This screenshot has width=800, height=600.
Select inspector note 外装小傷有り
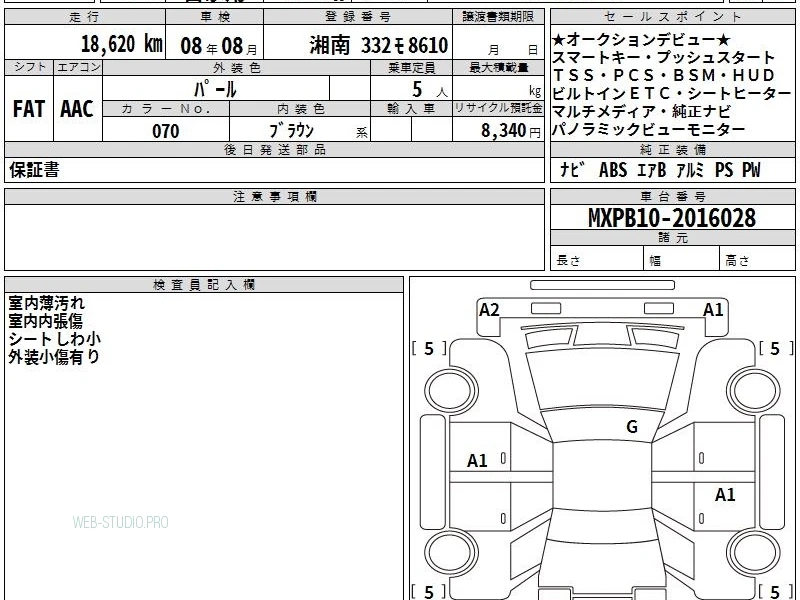[54, 357]
